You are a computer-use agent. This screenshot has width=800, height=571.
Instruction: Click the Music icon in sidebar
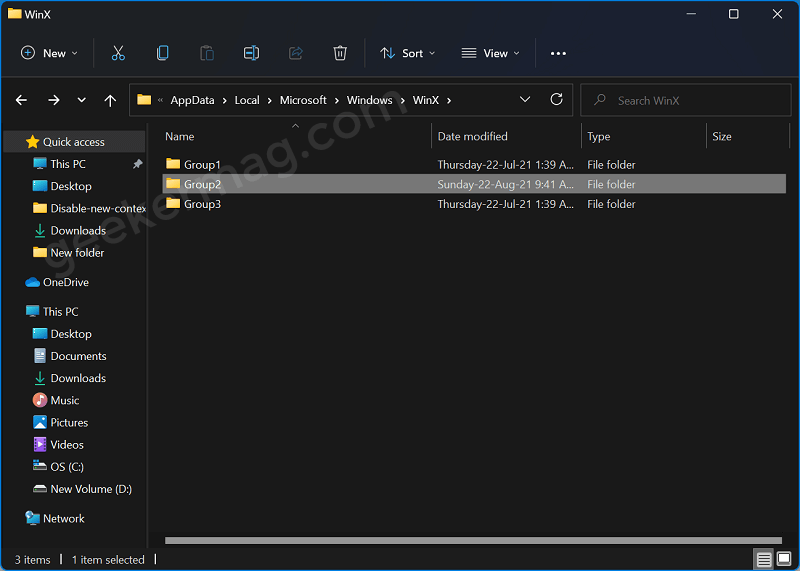click(x=40, y=400)
